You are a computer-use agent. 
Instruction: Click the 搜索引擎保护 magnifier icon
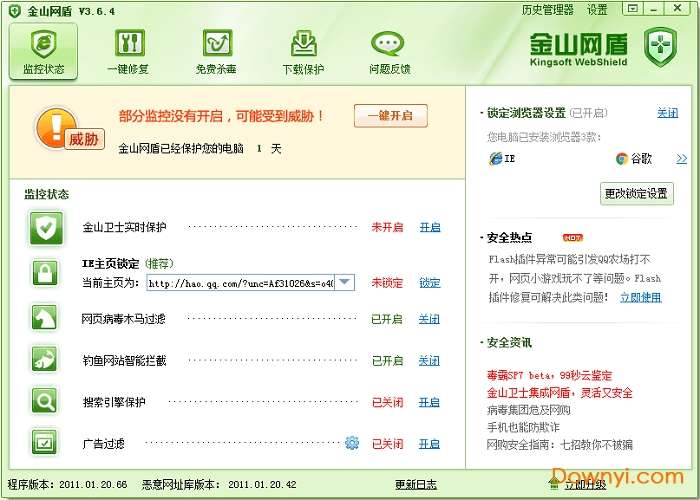click(x=44, y=400)
